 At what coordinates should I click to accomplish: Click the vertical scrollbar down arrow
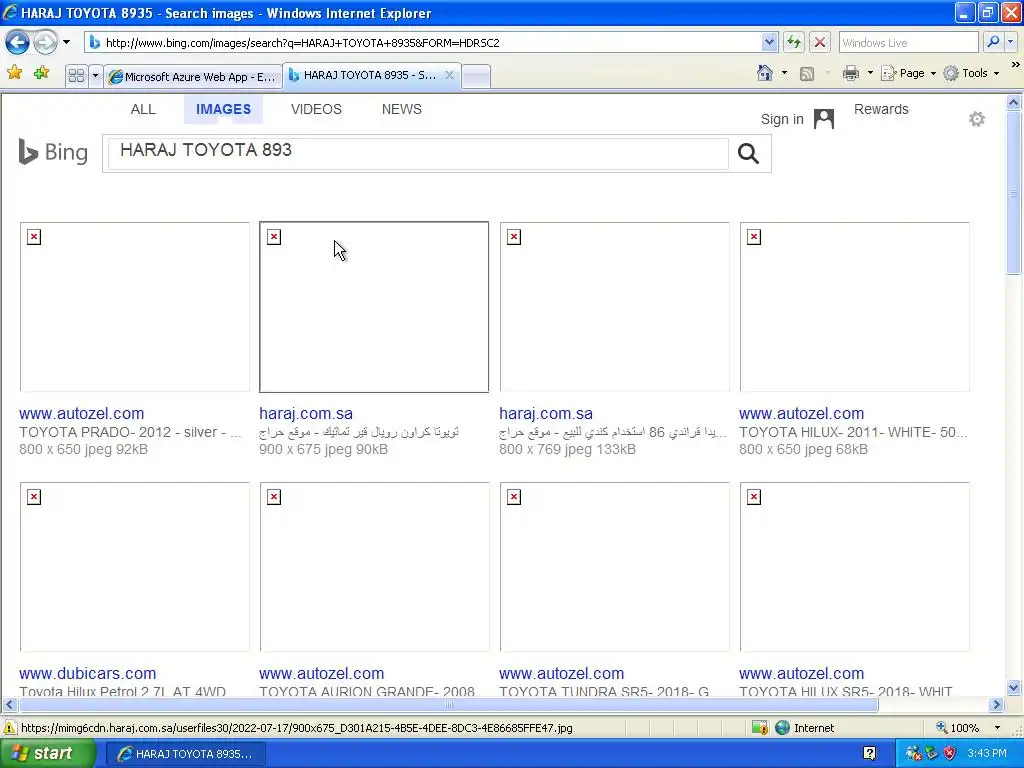click(x=1014, y=687)
